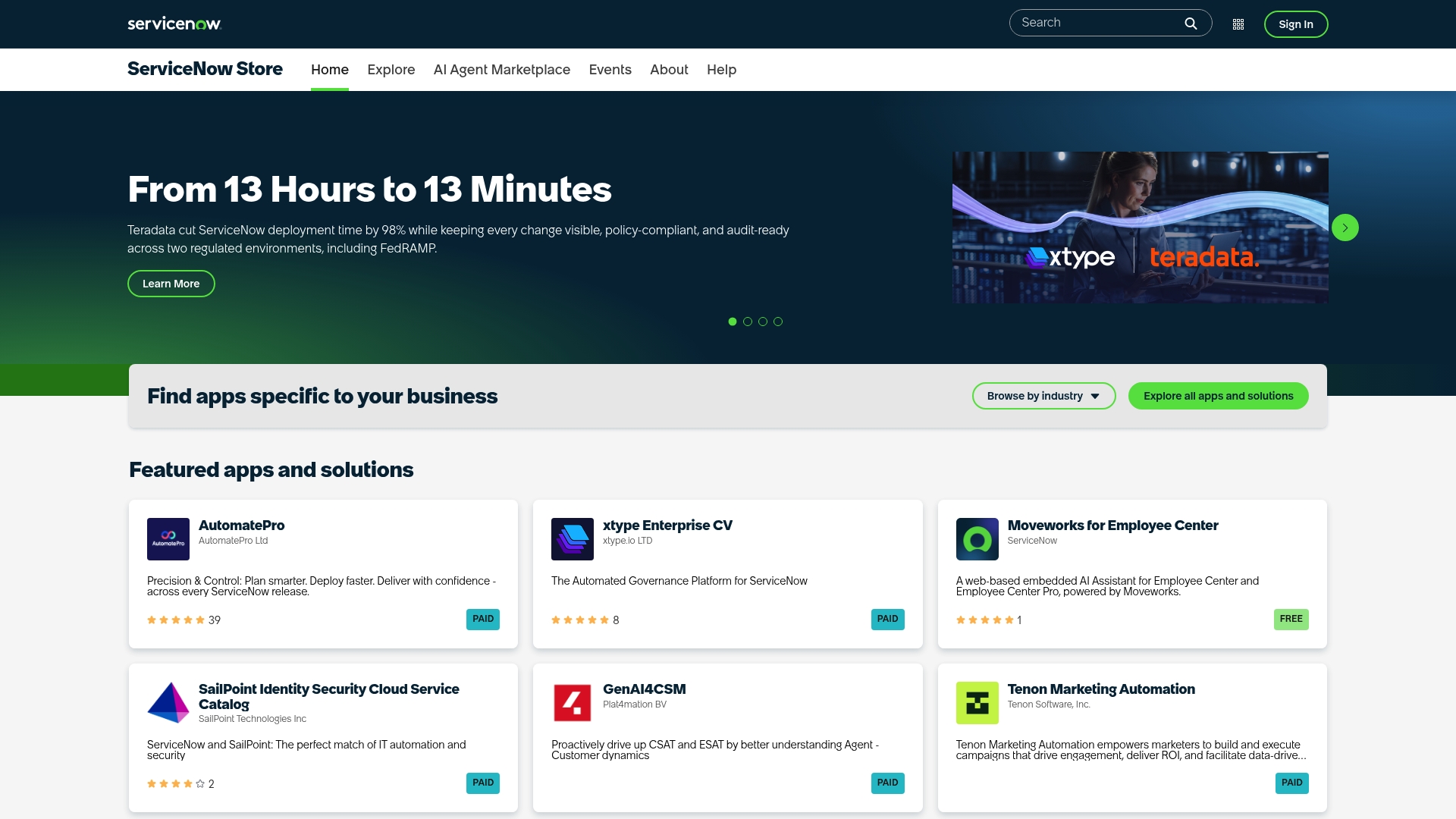Viewport: 1456px width, 819px height.
Task: Click the PAID badge on SailPoint card
Action: (483, 783)
